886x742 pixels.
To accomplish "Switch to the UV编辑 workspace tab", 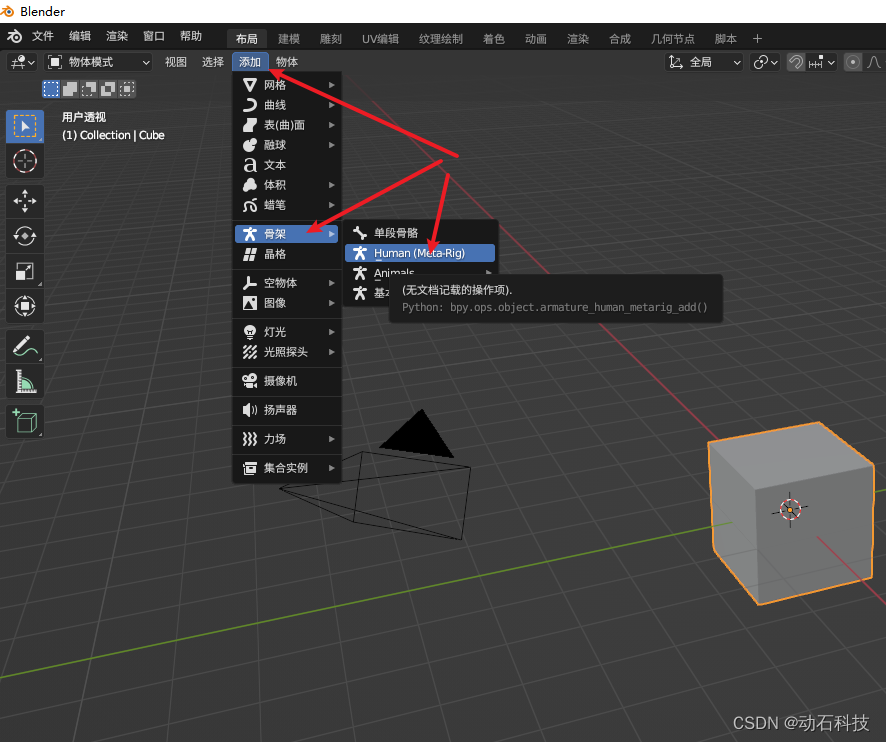I will [x=380, y=39].
